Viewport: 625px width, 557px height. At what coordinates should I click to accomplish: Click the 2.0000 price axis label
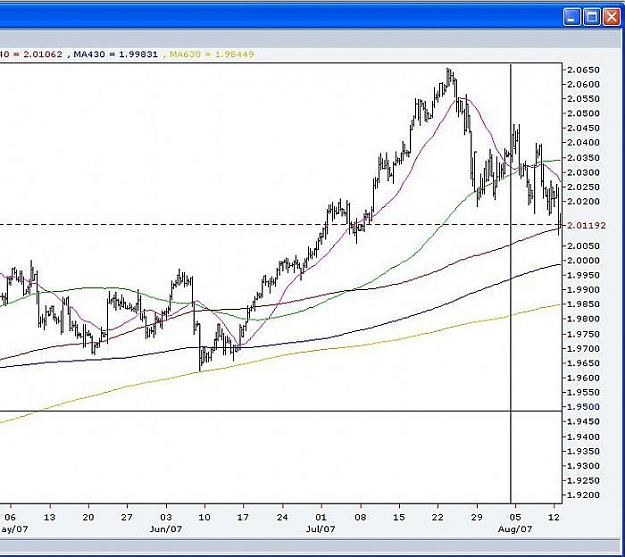(x=583, y=260)
